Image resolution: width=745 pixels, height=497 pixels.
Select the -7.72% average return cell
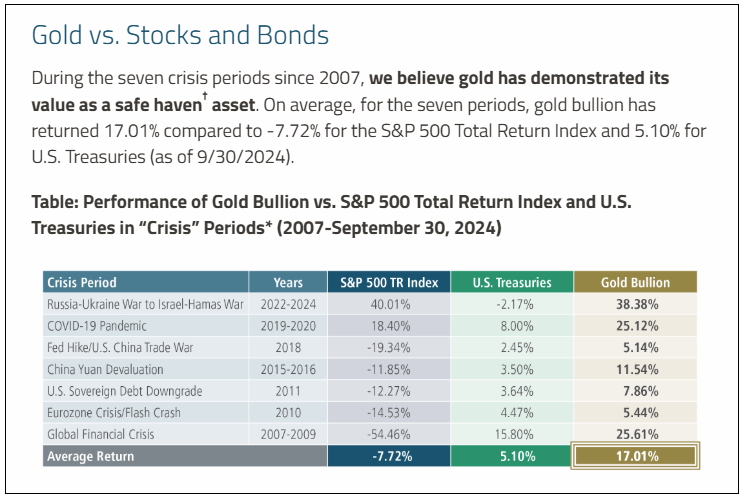[x=389, y=455]
